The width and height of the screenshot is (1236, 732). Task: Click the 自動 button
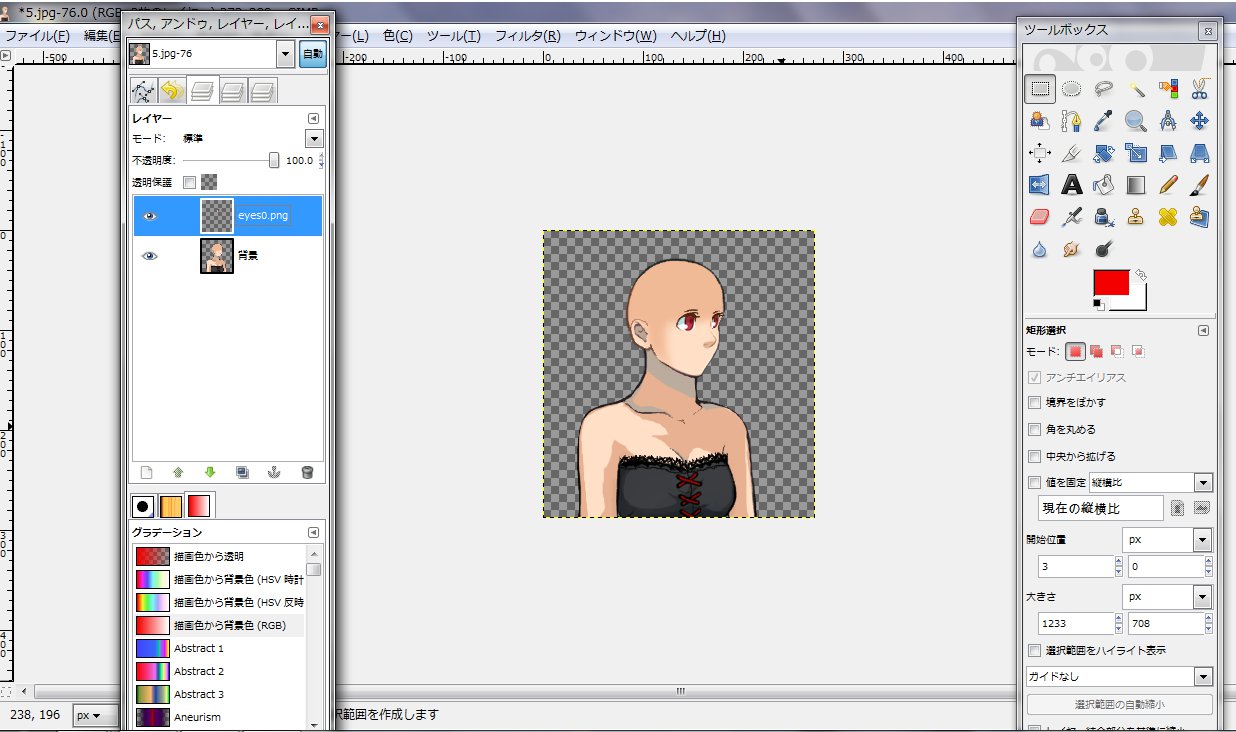[x=313, y=54]
